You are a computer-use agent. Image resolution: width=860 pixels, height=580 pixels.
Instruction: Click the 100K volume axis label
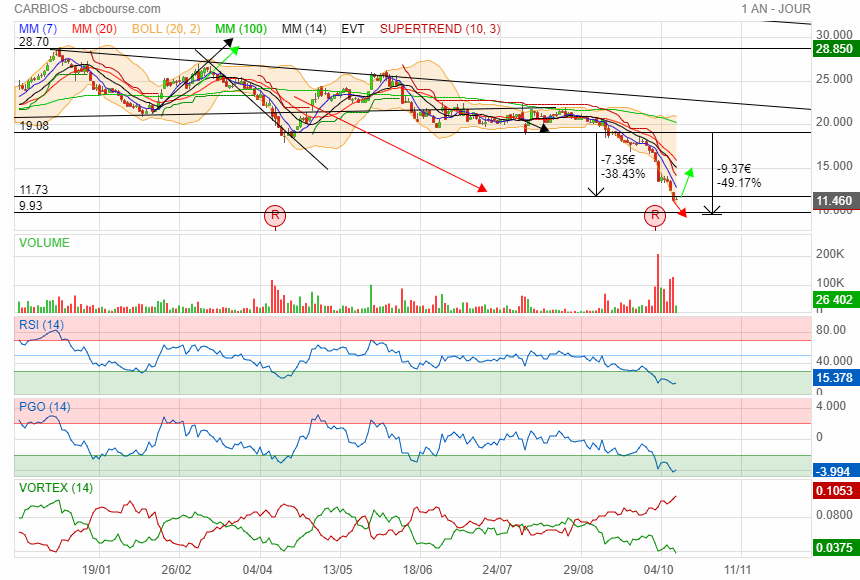[x=830, y=283]
